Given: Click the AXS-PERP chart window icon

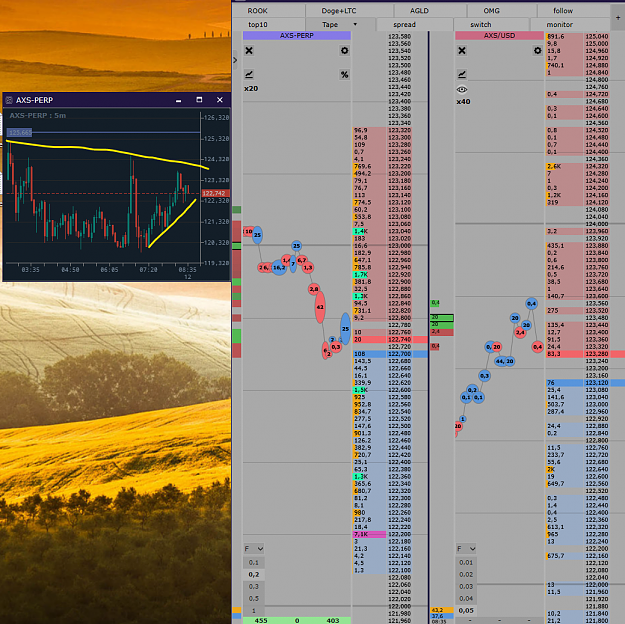Looking at the screenshot, I should (9, 100).
